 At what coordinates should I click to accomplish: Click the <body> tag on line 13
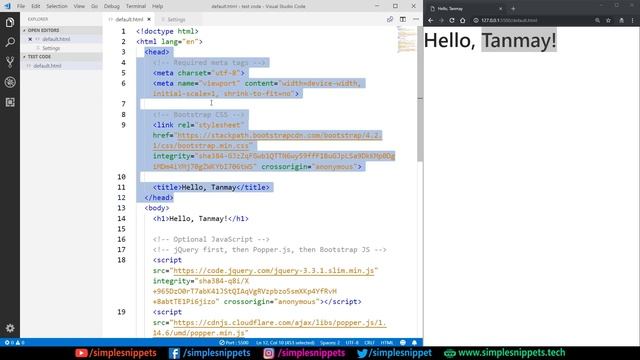point(157,208)
